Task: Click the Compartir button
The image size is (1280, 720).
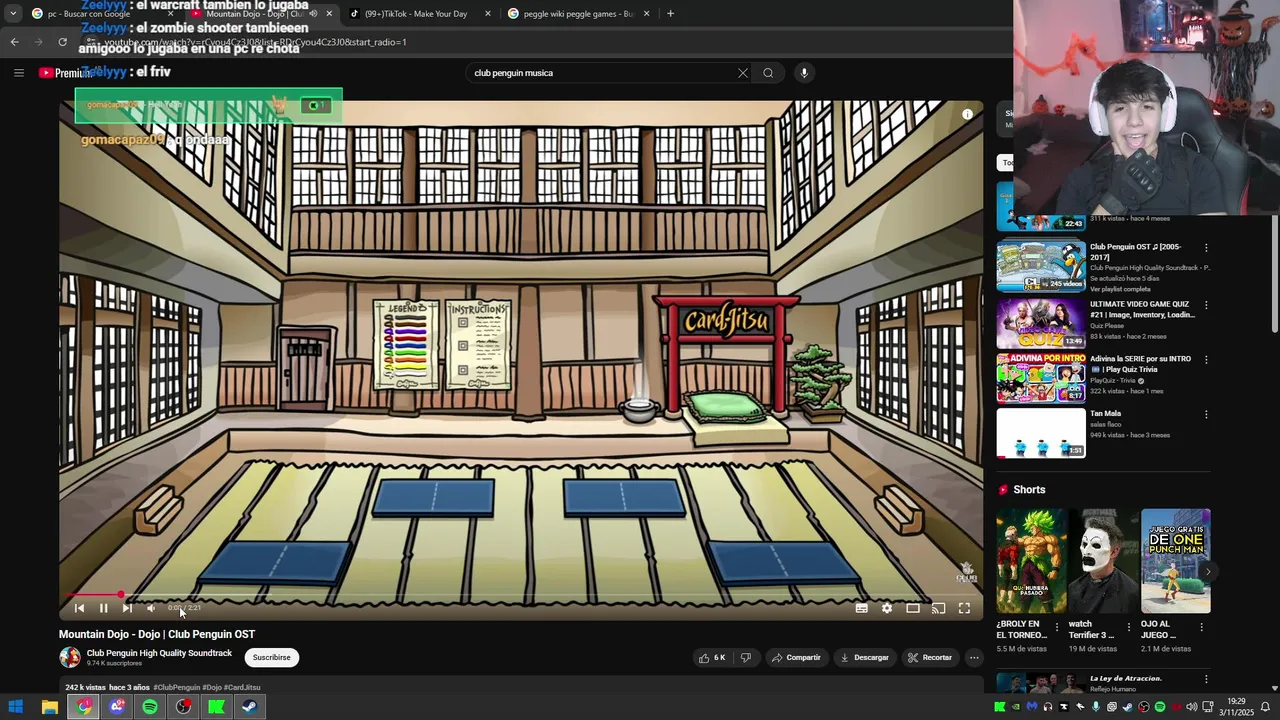Action: pos(796,657)
